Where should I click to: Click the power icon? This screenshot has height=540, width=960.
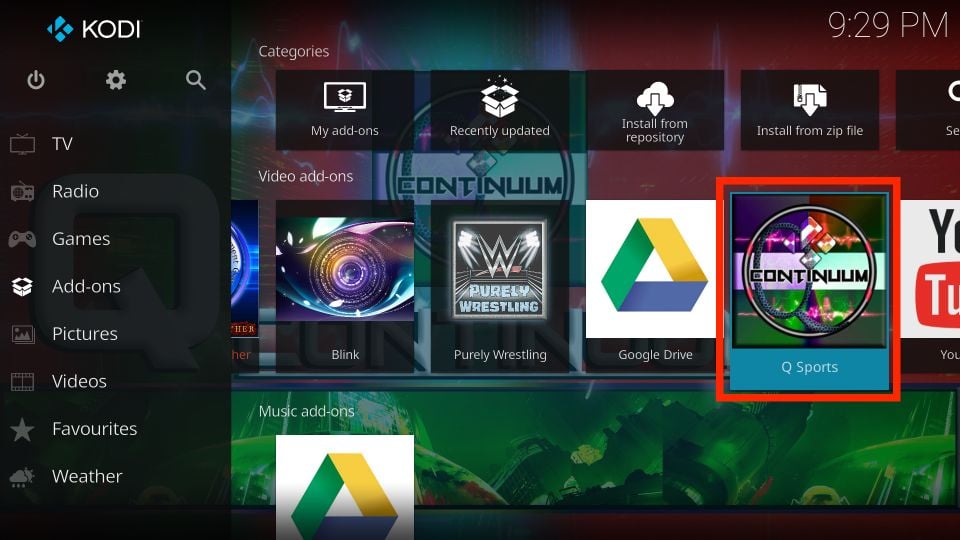point(36,80)
